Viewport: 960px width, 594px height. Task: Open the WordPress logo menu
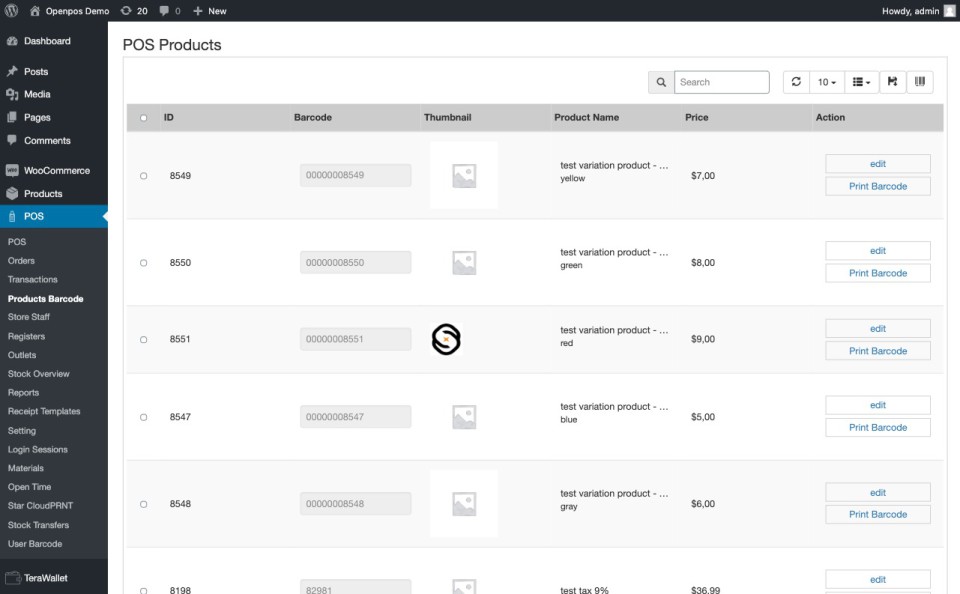coord(12,11)
